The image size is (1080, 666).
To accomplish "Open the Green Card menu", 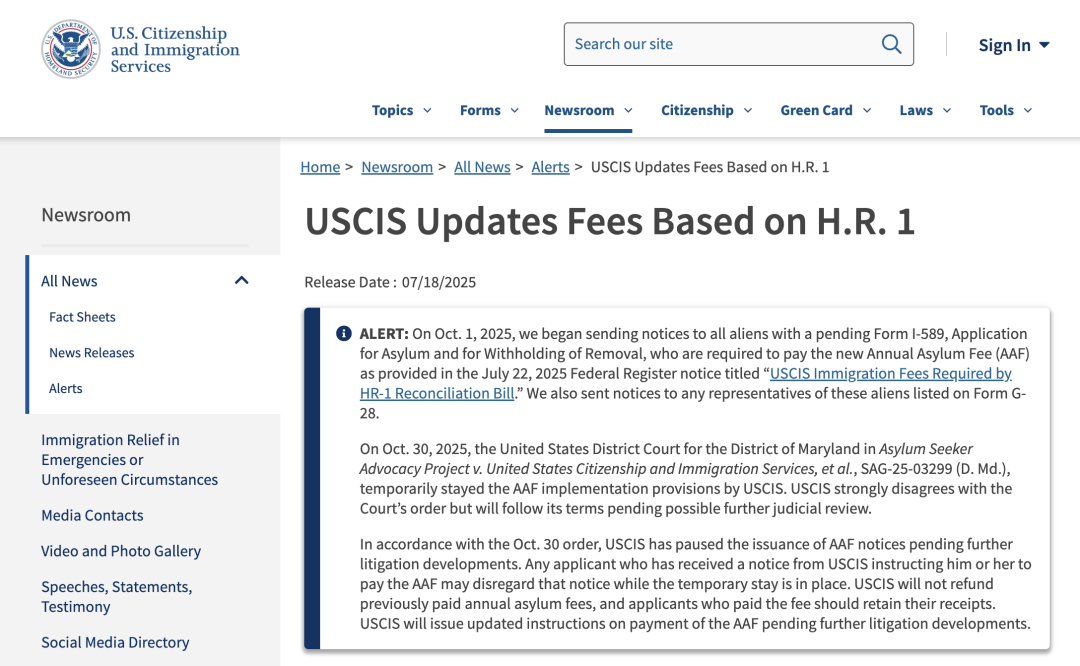I will point(826,110).
